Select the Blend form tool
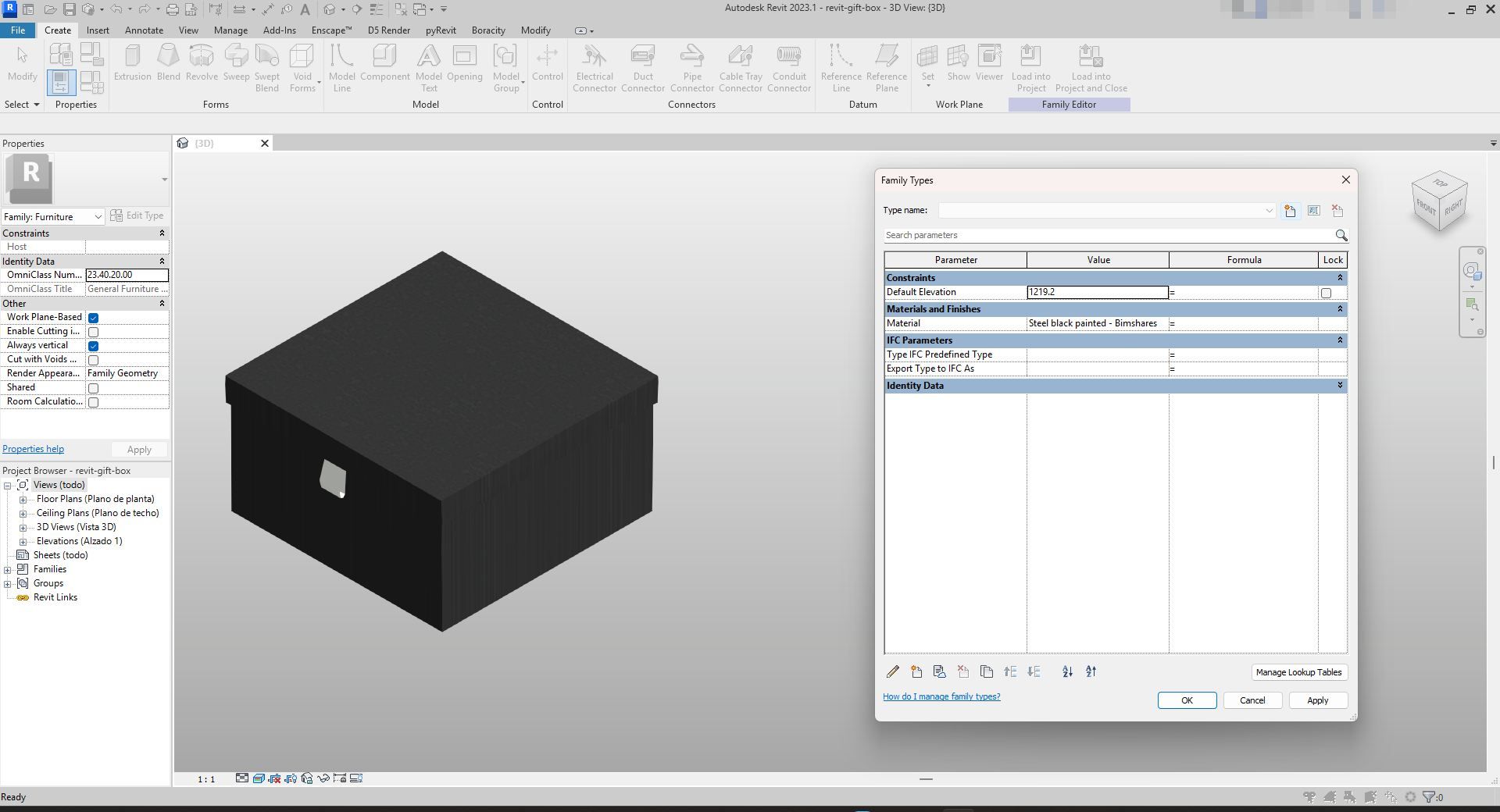The width and height of the screenshot is (1500, 812). [x=168, y=63]
